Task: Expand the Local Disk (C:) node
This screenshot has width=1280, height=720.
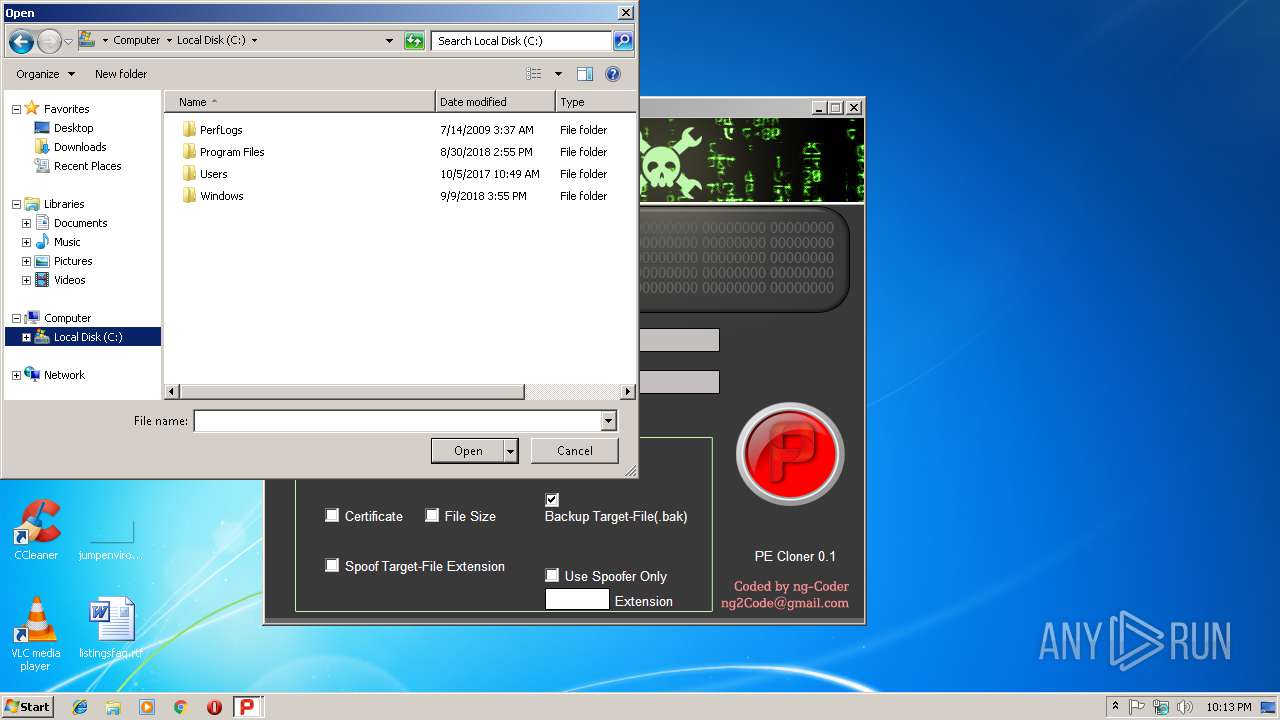Action: tap(26, 337)
